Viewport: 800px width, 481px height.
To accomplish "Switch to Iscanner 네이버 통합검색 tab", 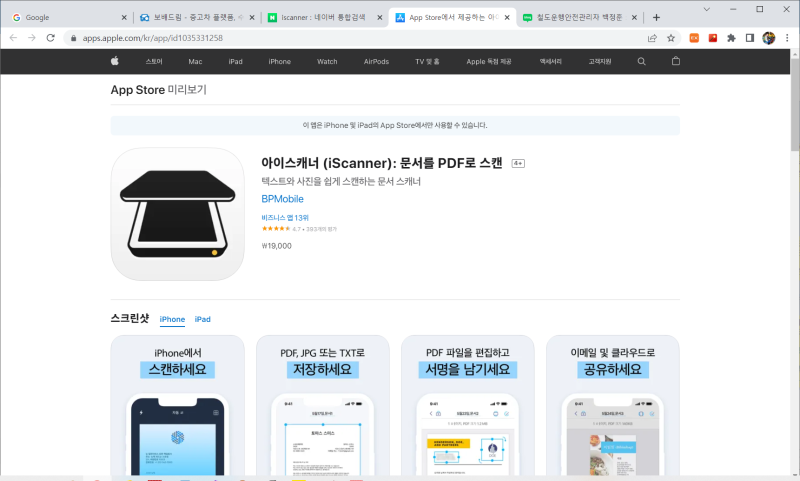I will pos(325,17).
